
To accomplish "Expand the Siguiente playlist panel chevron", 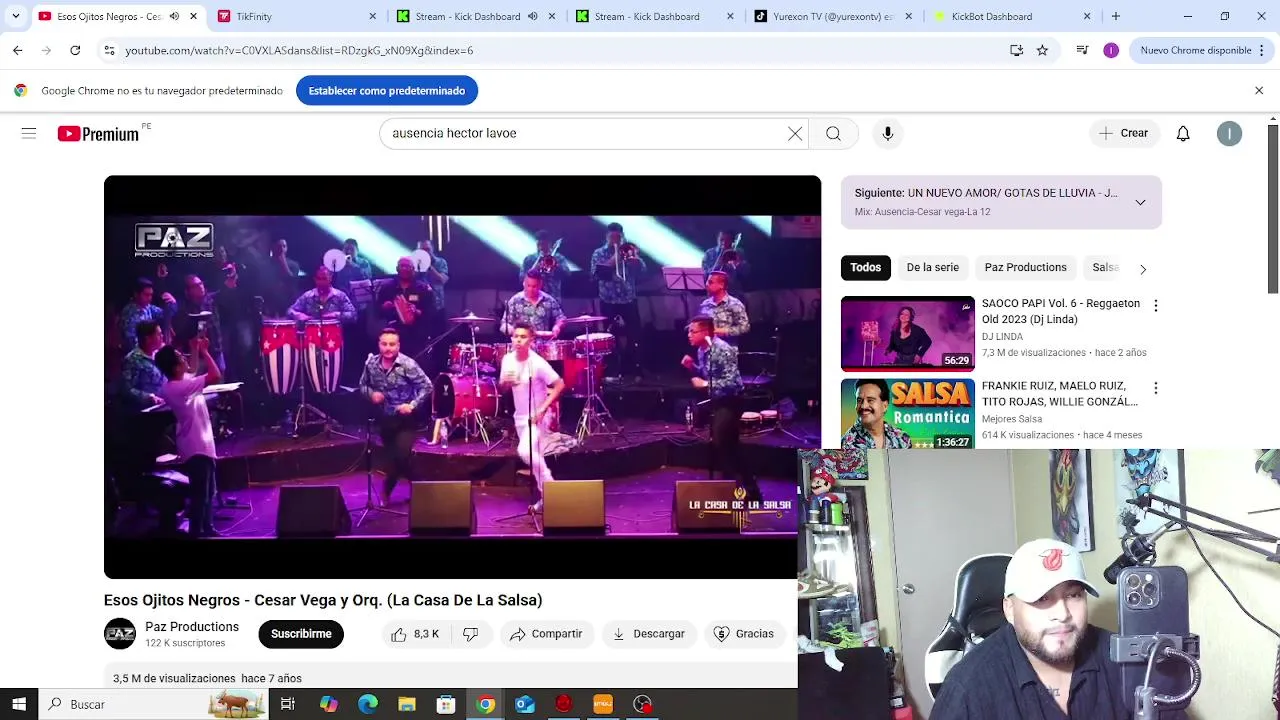I will [x=1140, y=202].
